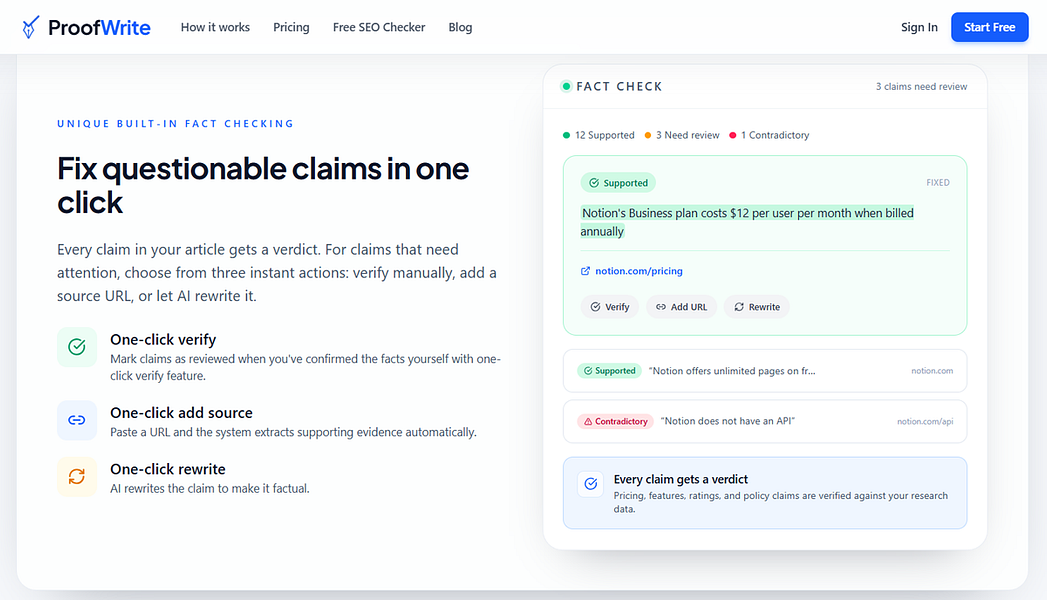The height and width of the screenshot is (600, 1047).
Task: Click the blue link icon beside One-click add source
Action: coord(77,419)
